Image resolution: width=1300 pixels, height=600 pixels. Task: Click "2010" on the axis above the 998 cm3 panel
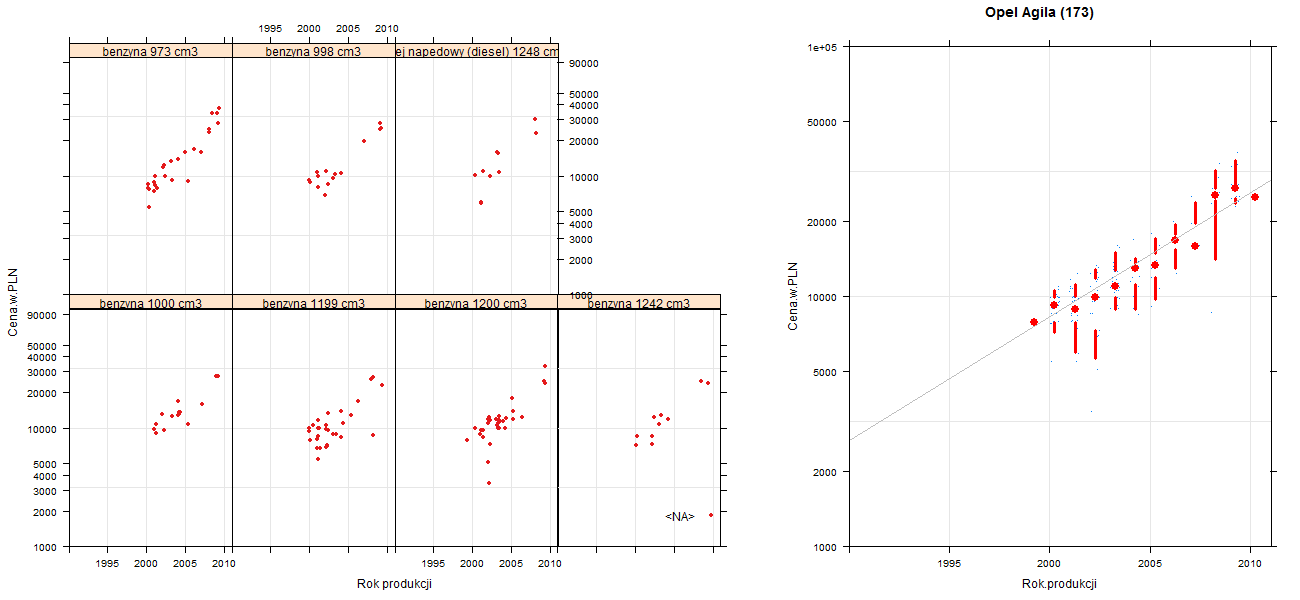[387, 28]
